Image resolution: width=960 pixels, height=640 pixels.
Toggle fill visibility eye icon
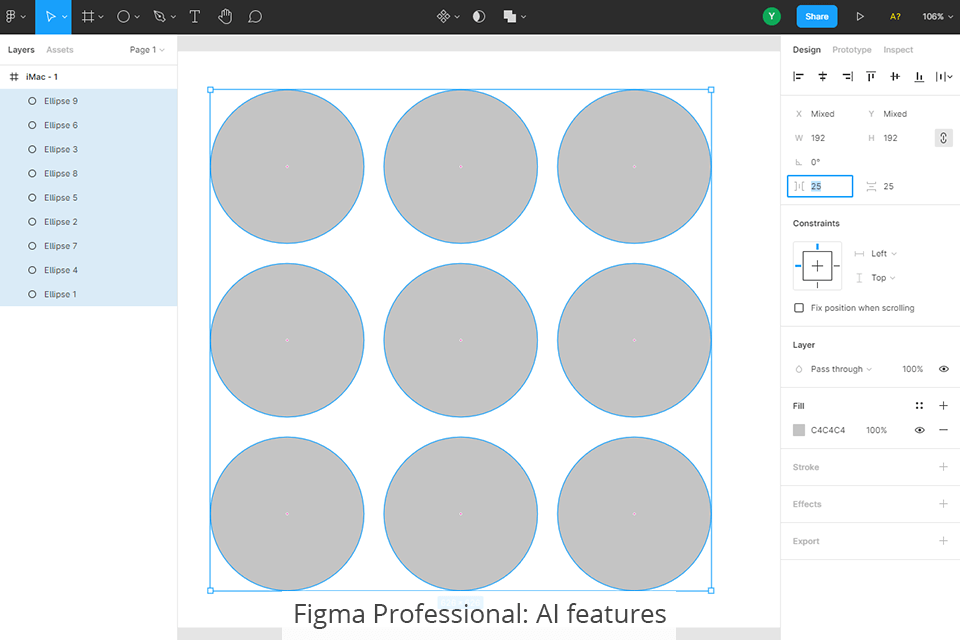[x=919, y=430]
